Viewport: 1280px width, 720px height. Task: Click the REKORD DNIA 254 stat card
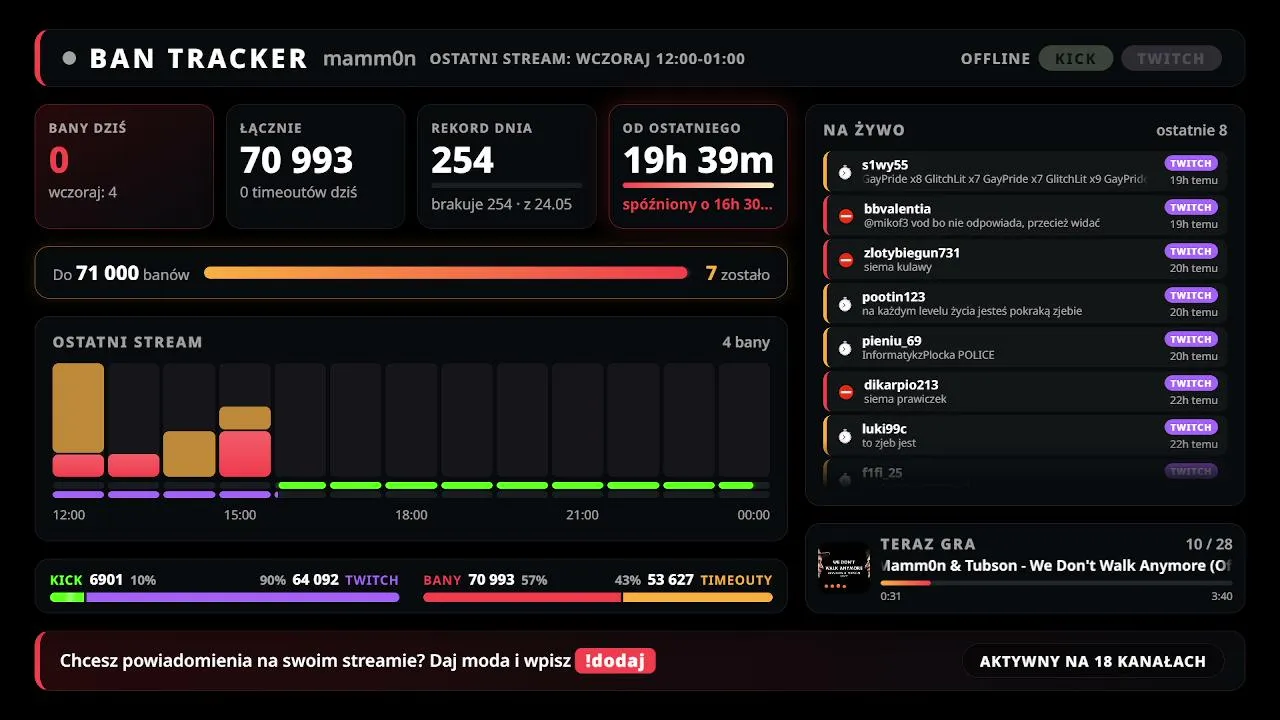[x=506, y=166]
